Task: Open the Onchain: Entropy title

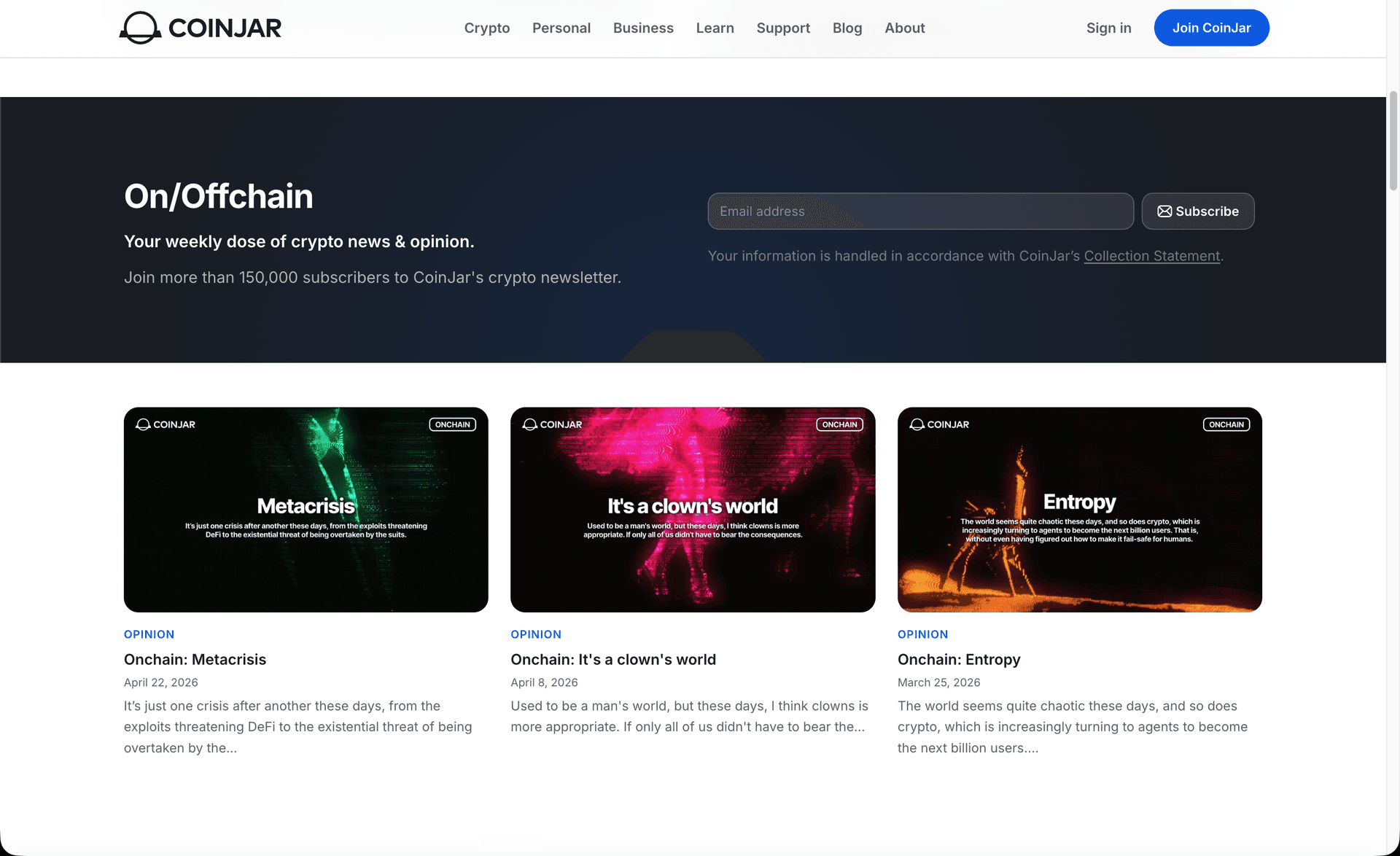Action: pos(959,659)
